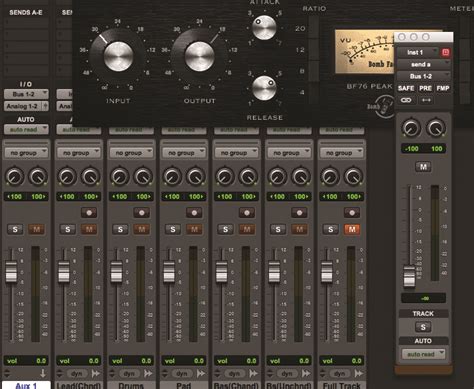Open the send a selector dropdown

point(423,64)
